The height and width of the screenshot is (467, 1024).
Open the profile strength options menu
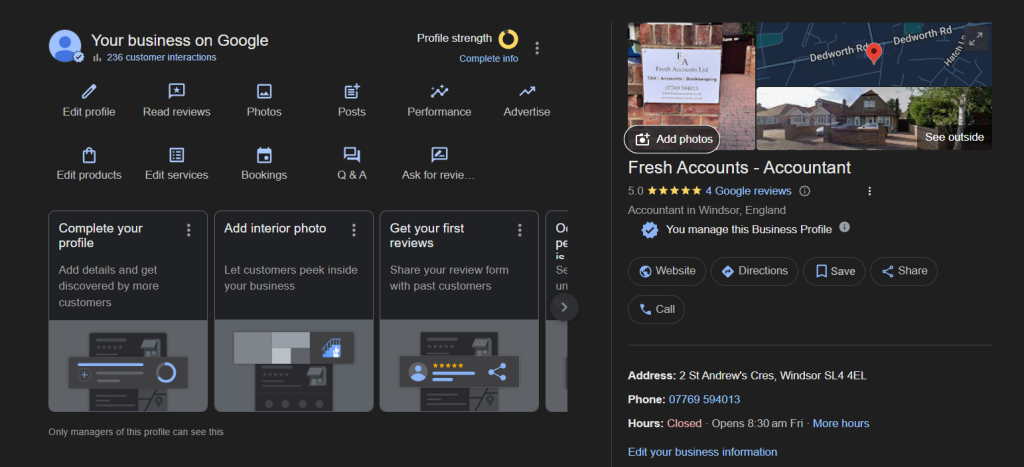tap(537, 48)
